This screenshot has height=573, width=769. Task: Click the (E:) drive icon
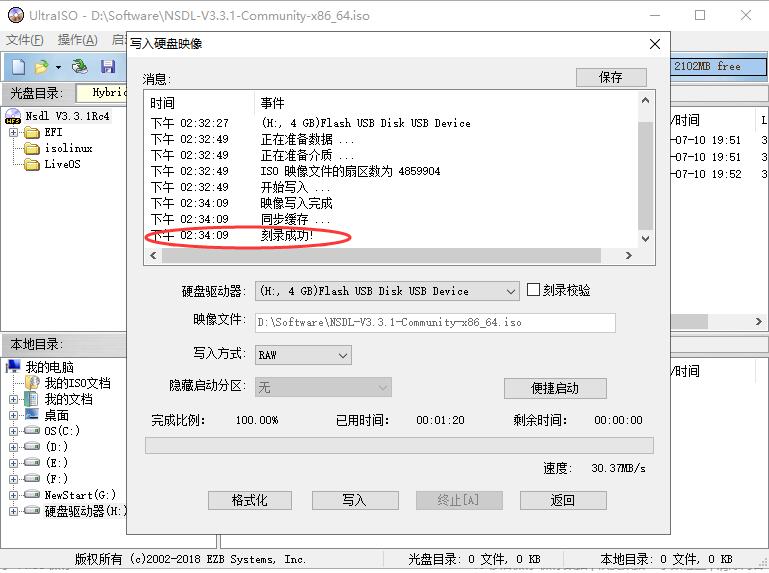click(32, 462)
